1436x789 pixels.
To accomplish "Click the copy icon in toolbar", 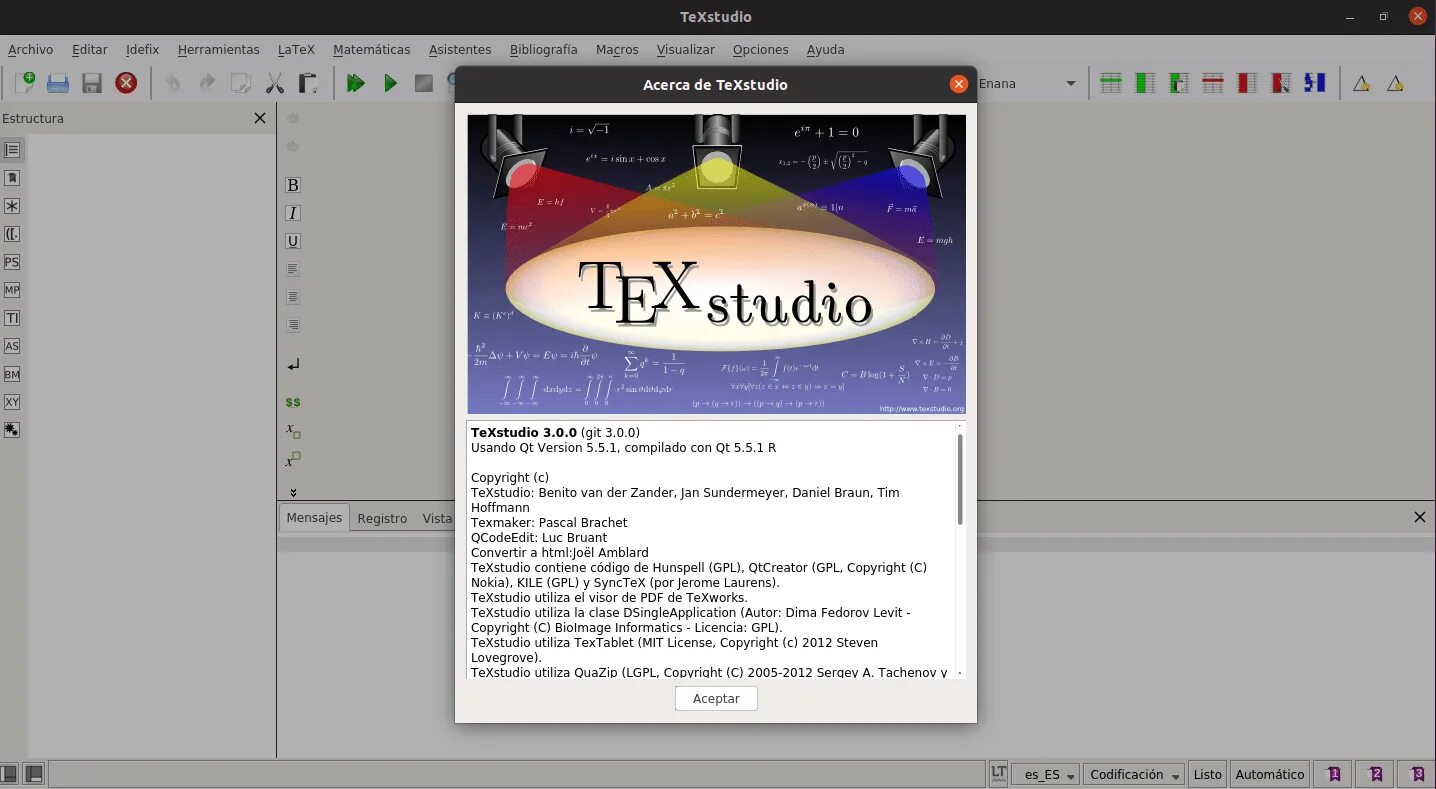I will [241, 83].
